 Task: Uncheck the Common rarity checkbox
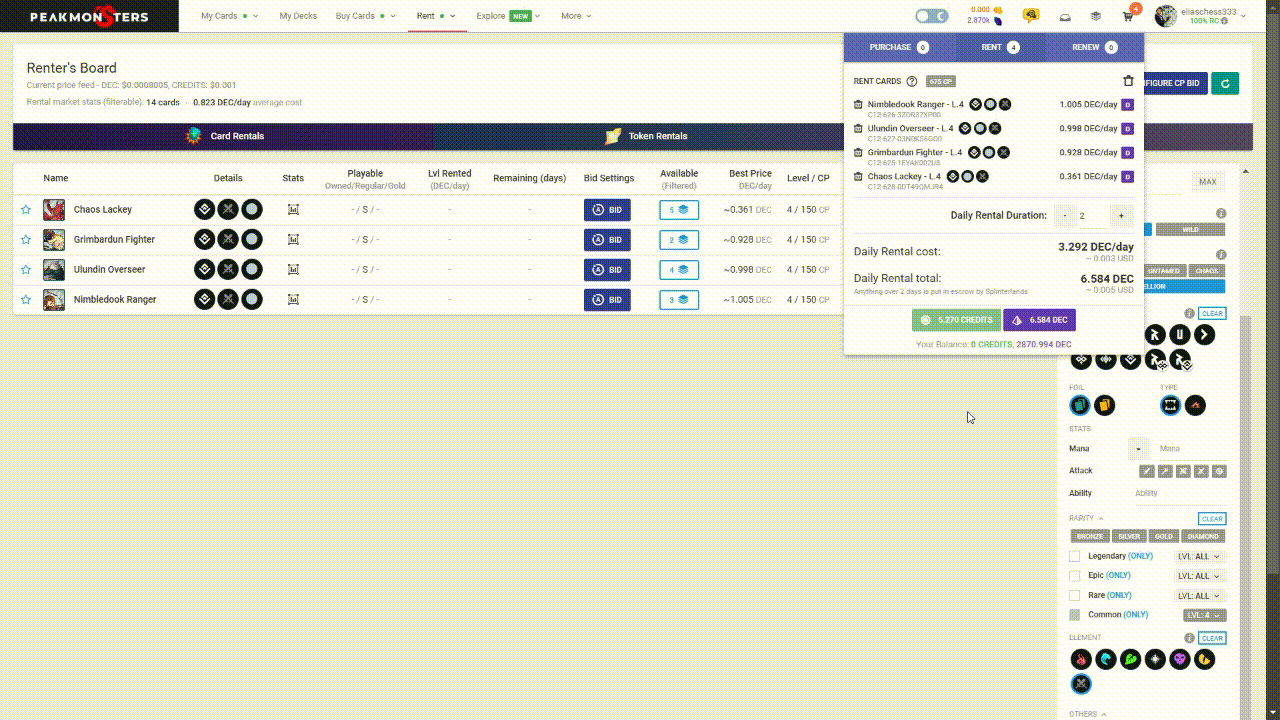point(1075,615)
